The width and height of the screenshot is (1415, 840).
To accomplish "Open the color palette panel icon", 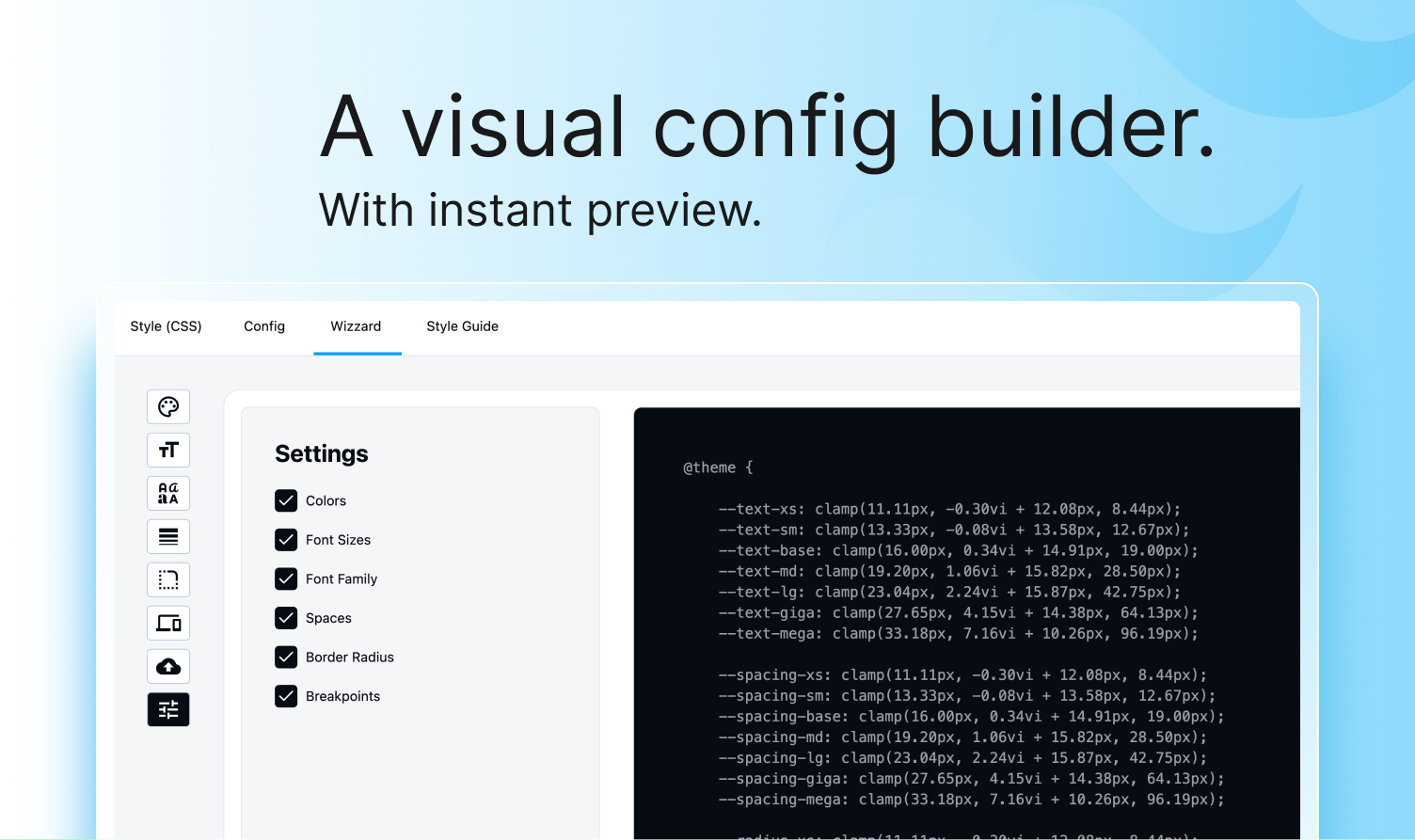I will pos(168,406).
